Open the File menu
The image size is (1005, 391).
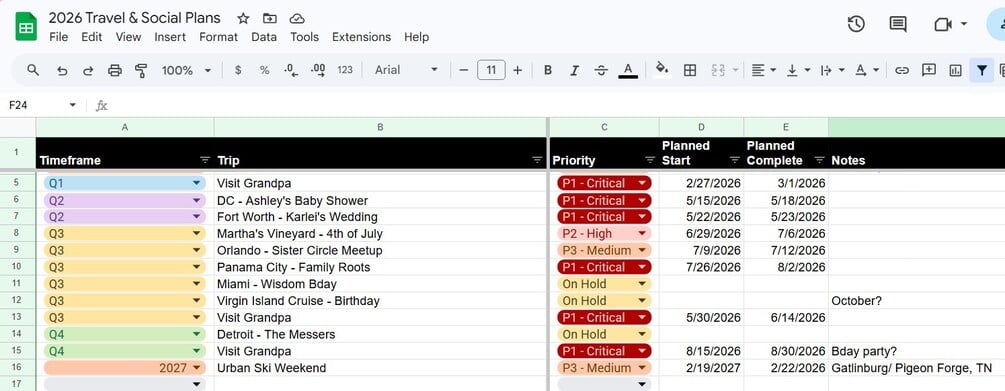pyautogui.click(x=58, y=37)
